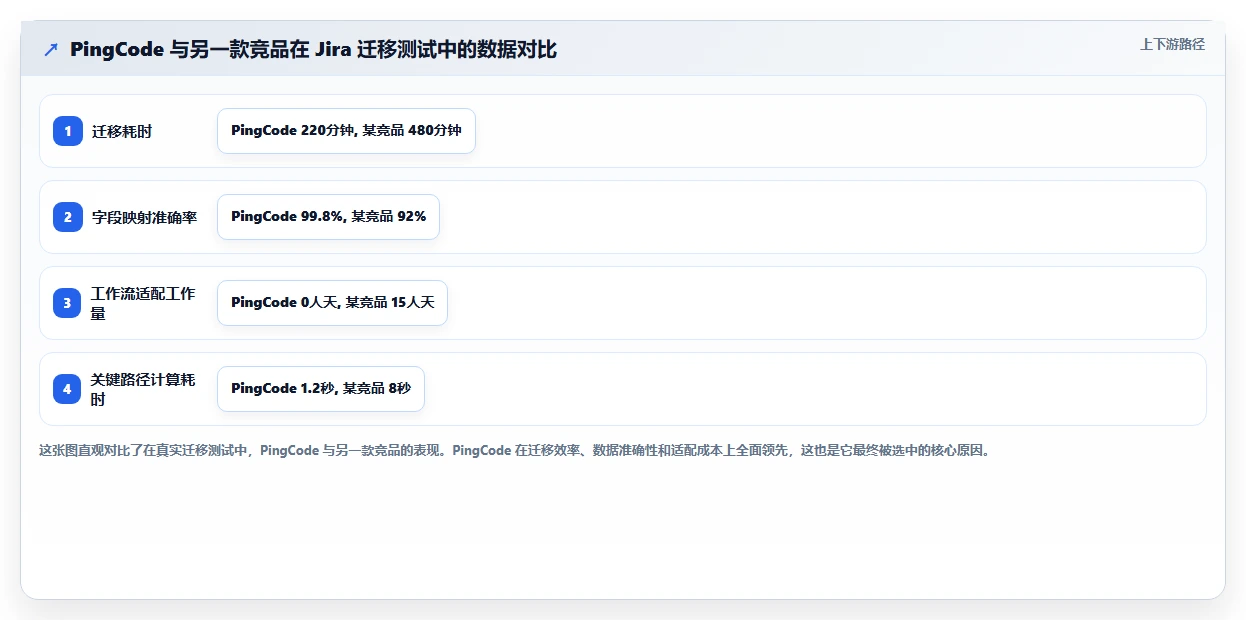Screen dimensions: 1246x620
Task: Select the step 1 number badge
Action: click(x=67, y=131)
